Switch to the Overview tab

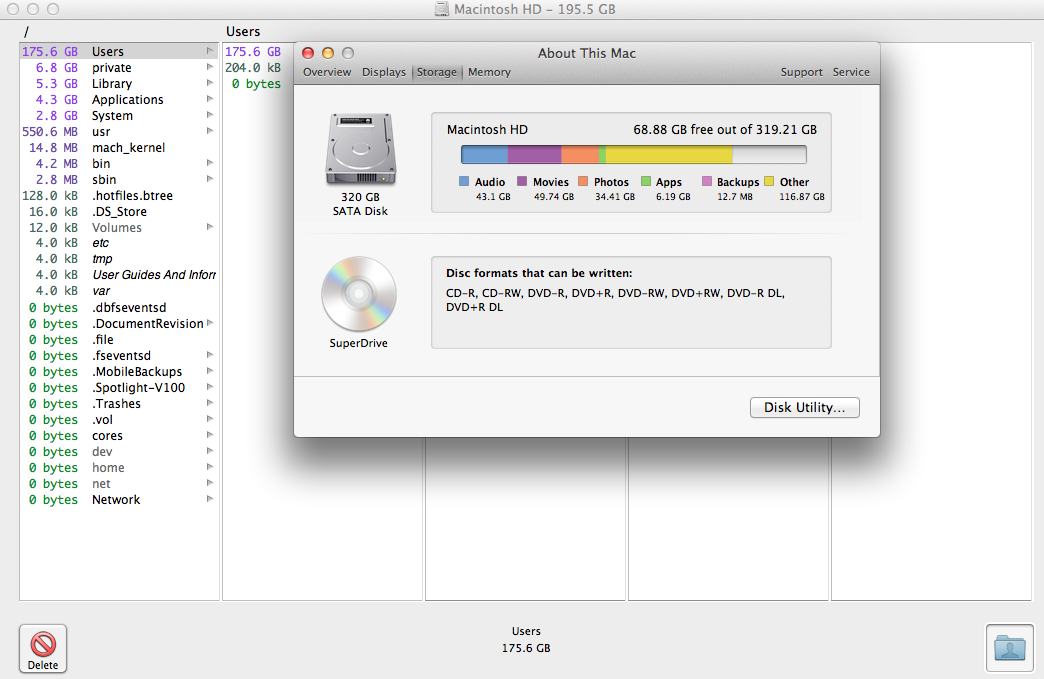coord(327,72)
